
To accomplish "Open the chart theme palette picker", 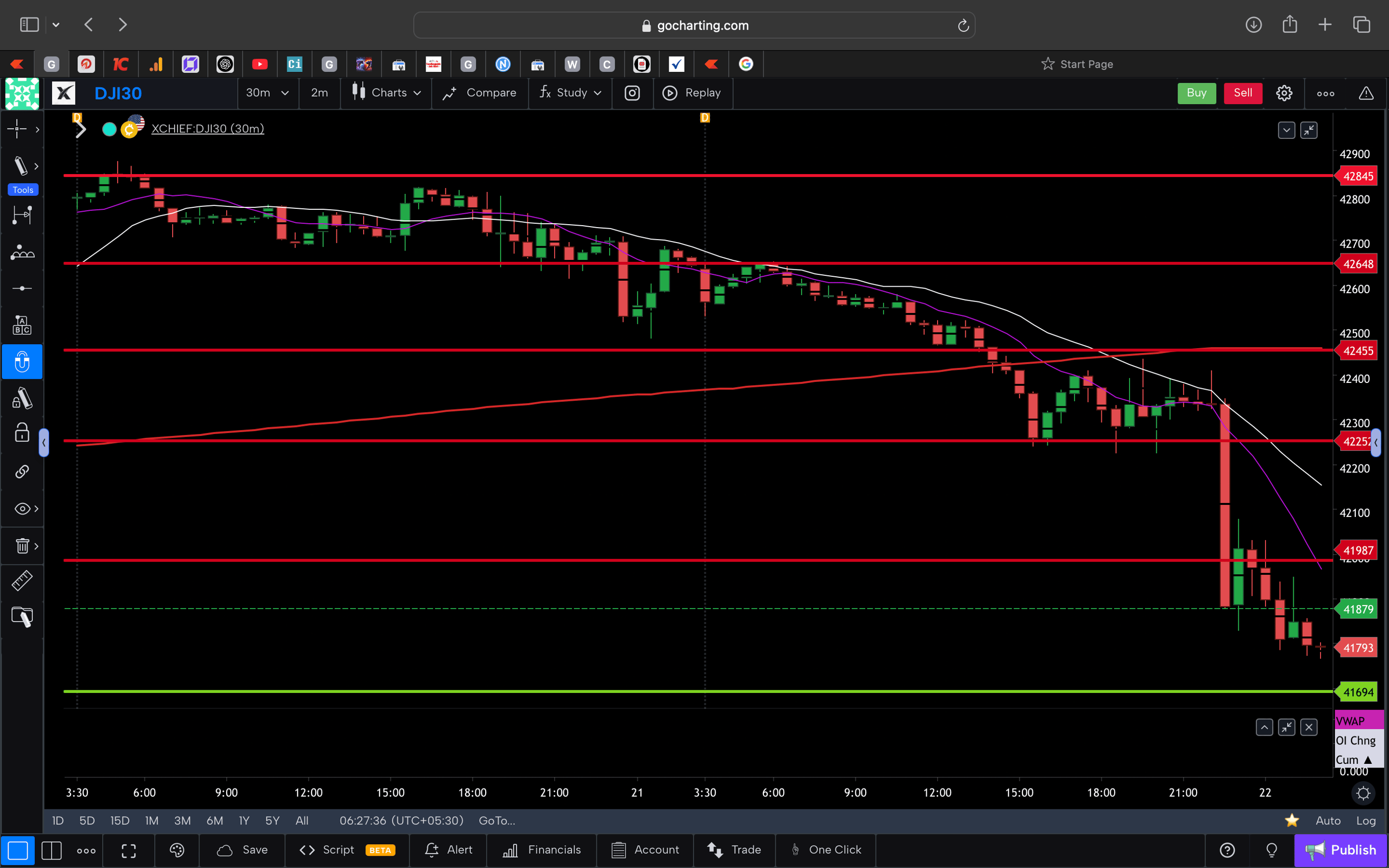I will (x=176, y=850).
